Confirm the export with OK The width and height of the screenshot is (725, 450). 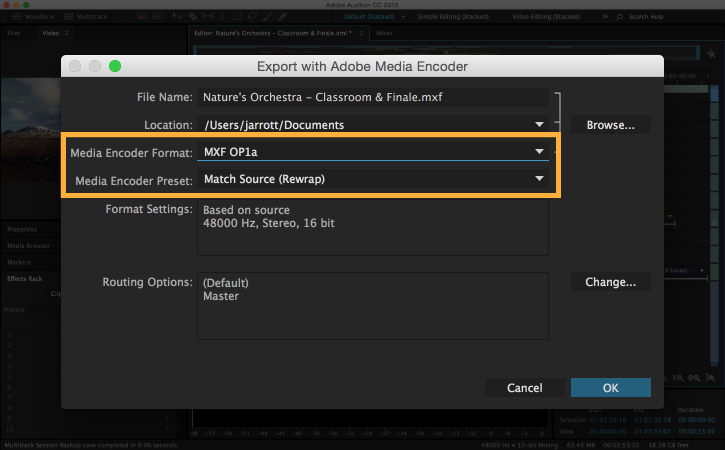tap(610, 387)
